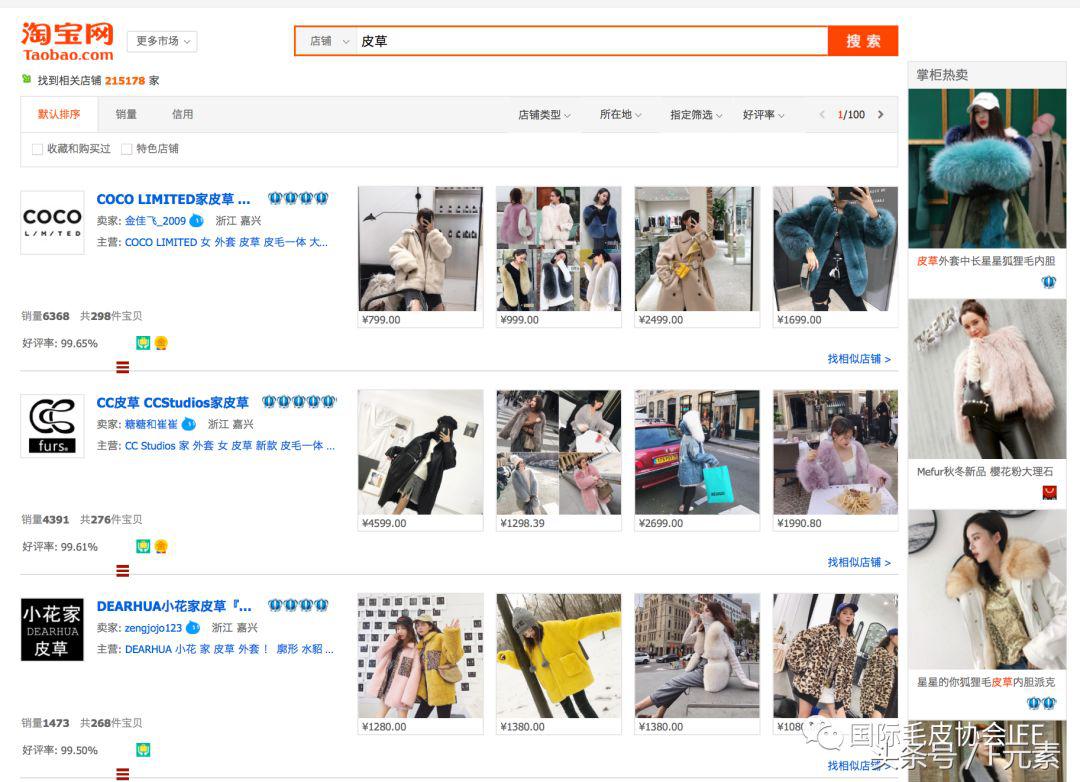Click Wangwang chat icon next to zengjojo123

pos(194,628)
